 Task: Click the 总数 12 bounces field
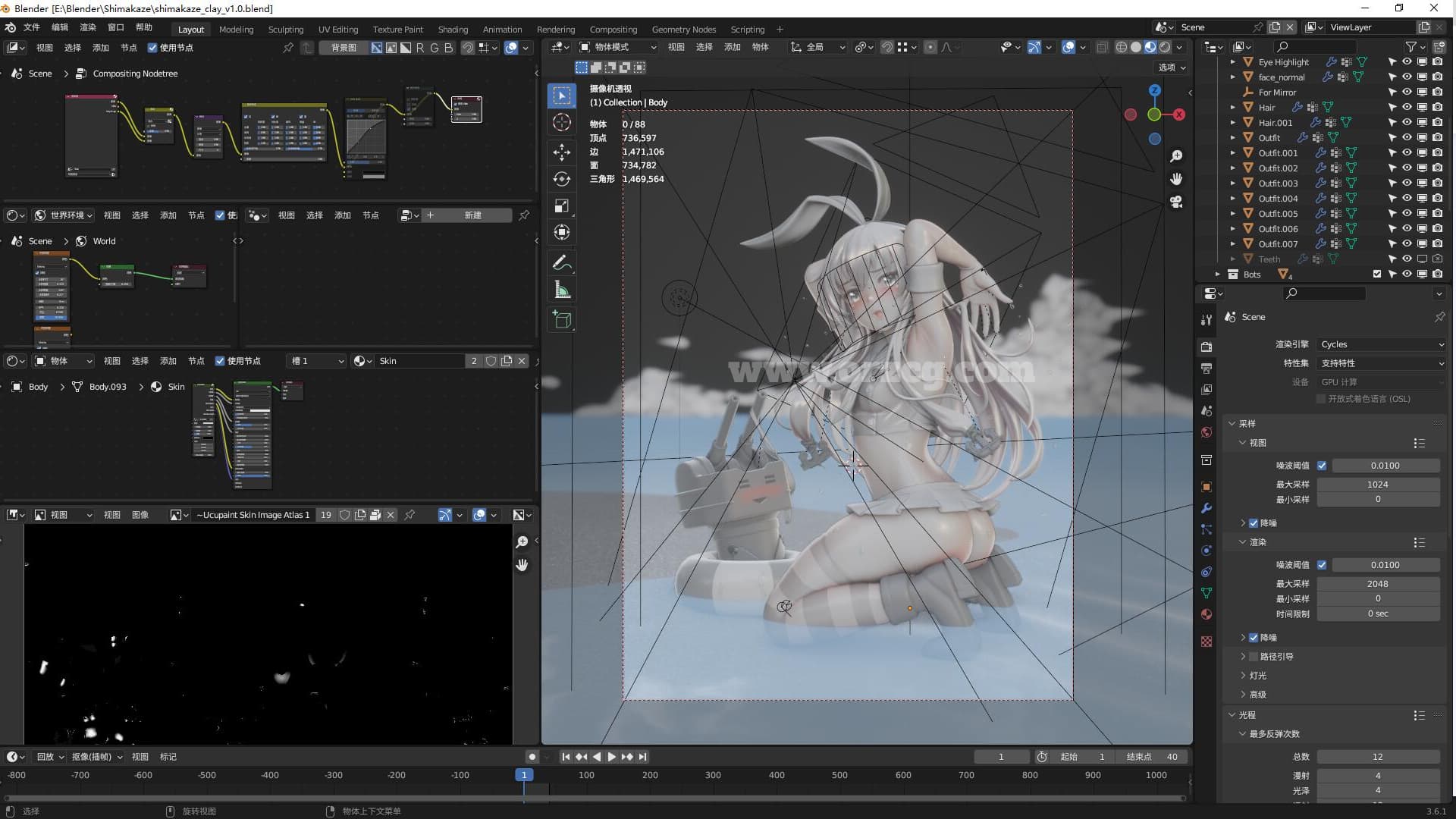click(1378, 757)
